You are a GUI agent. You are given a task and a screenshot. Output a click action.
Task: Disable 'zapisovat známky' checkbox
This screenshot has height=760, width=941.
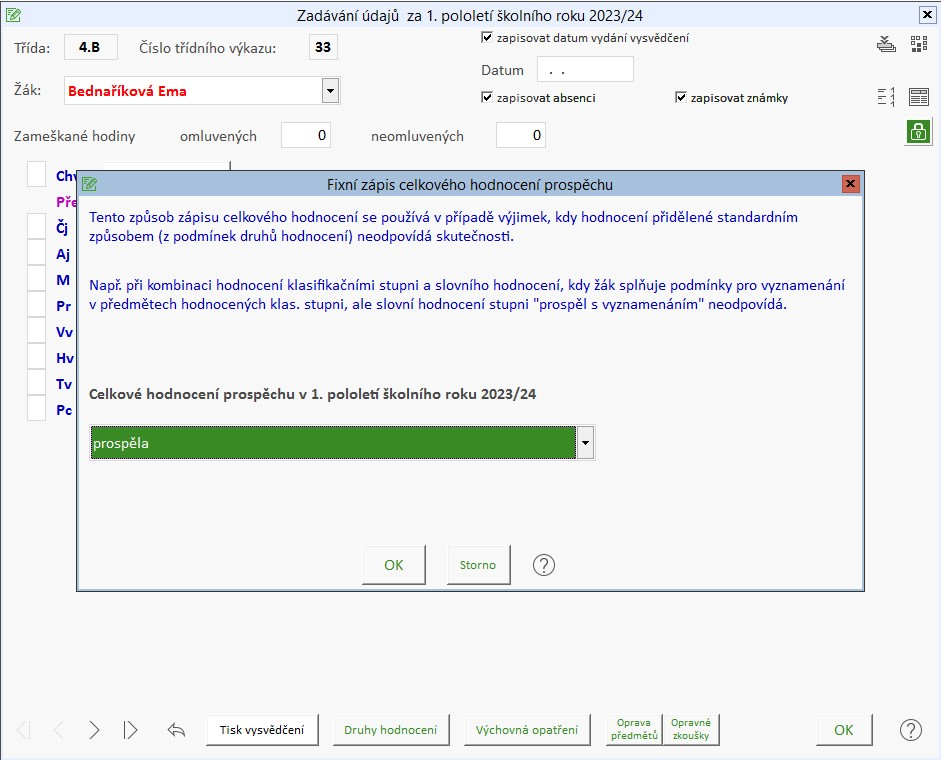[x=681, y=98]
